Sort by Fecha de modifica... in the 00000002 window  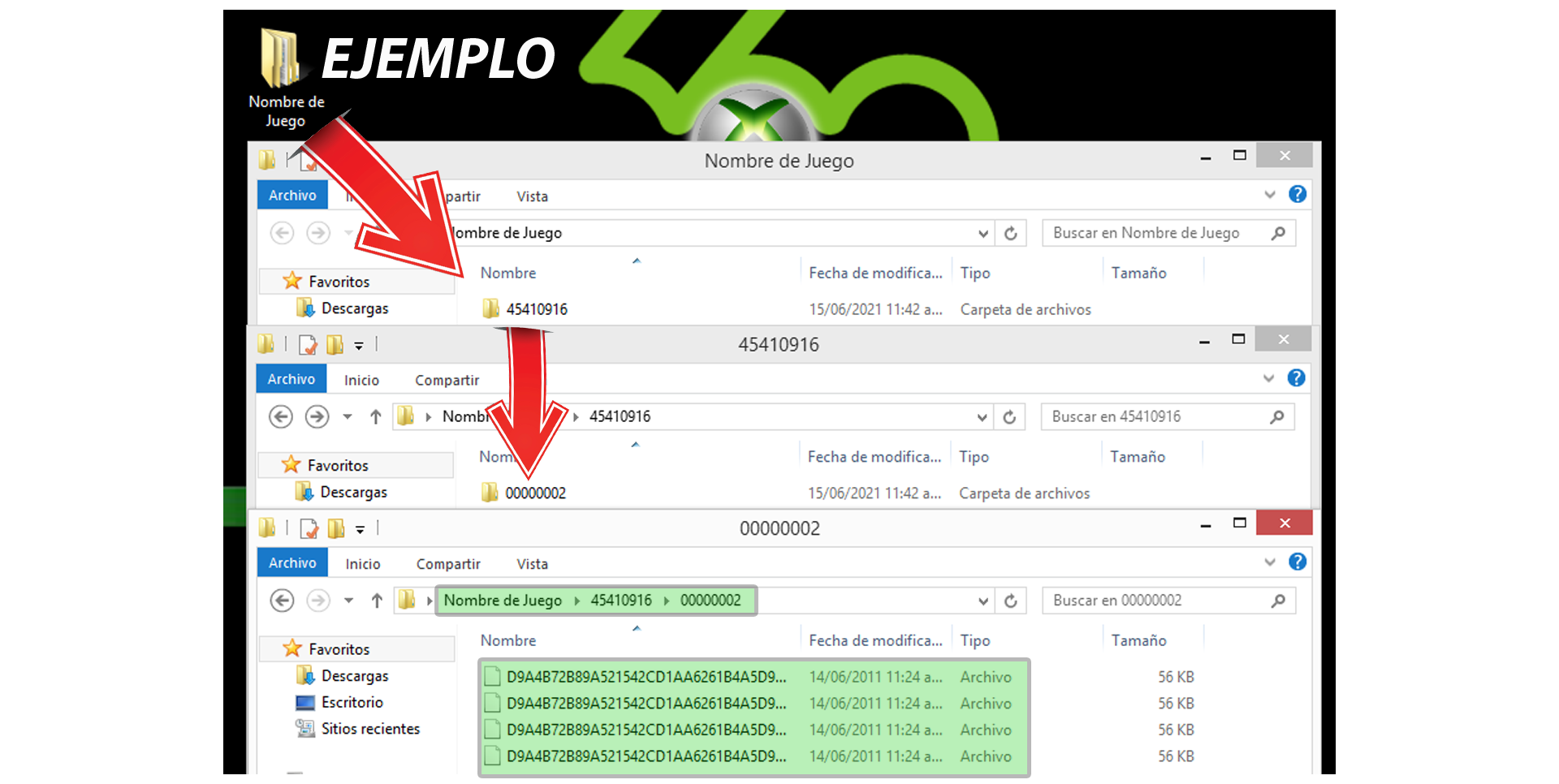click(877, 640)
